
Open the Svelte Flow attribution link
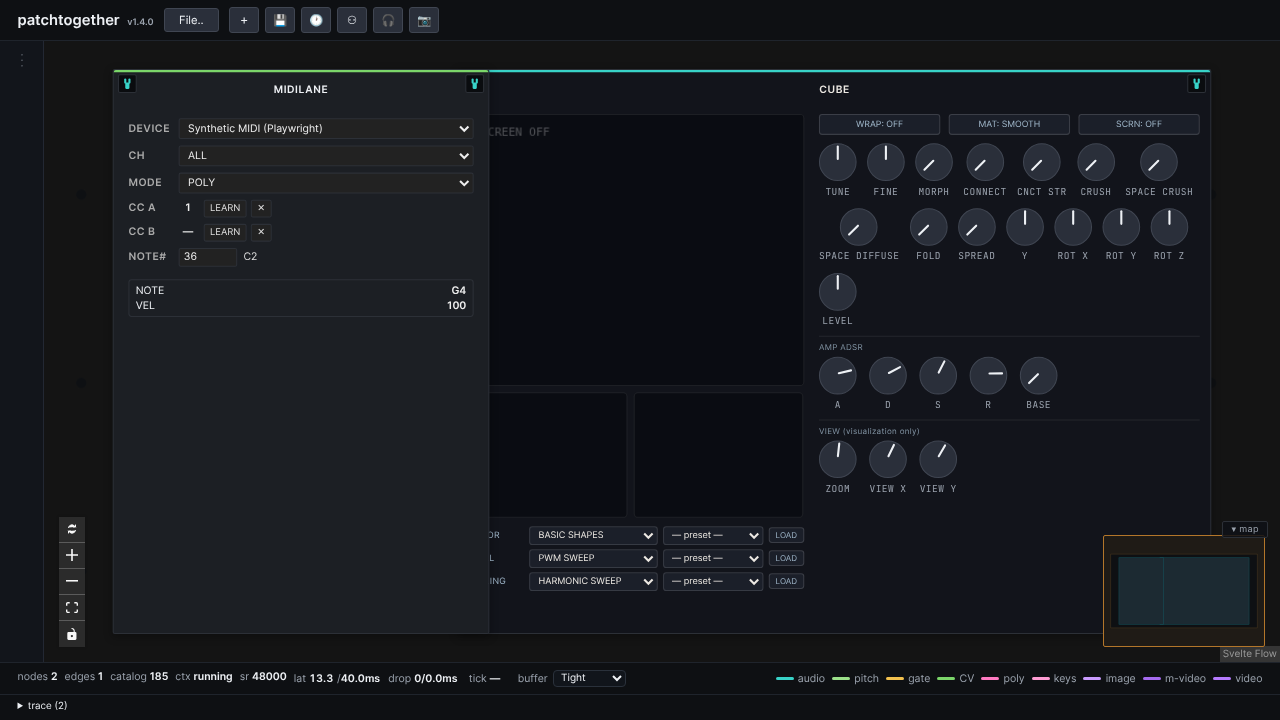(x=1250, y=654)
